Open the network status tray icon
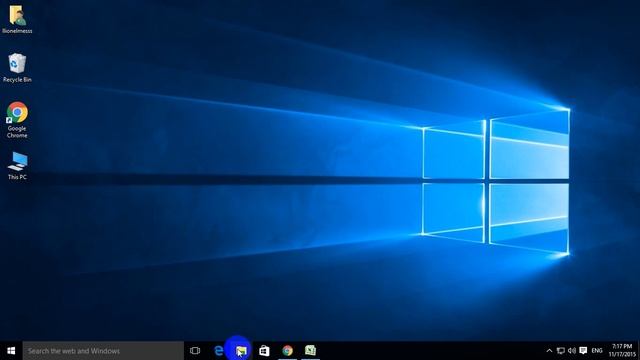640x360 pixels. pyautogui.click(x=561, y=351)
